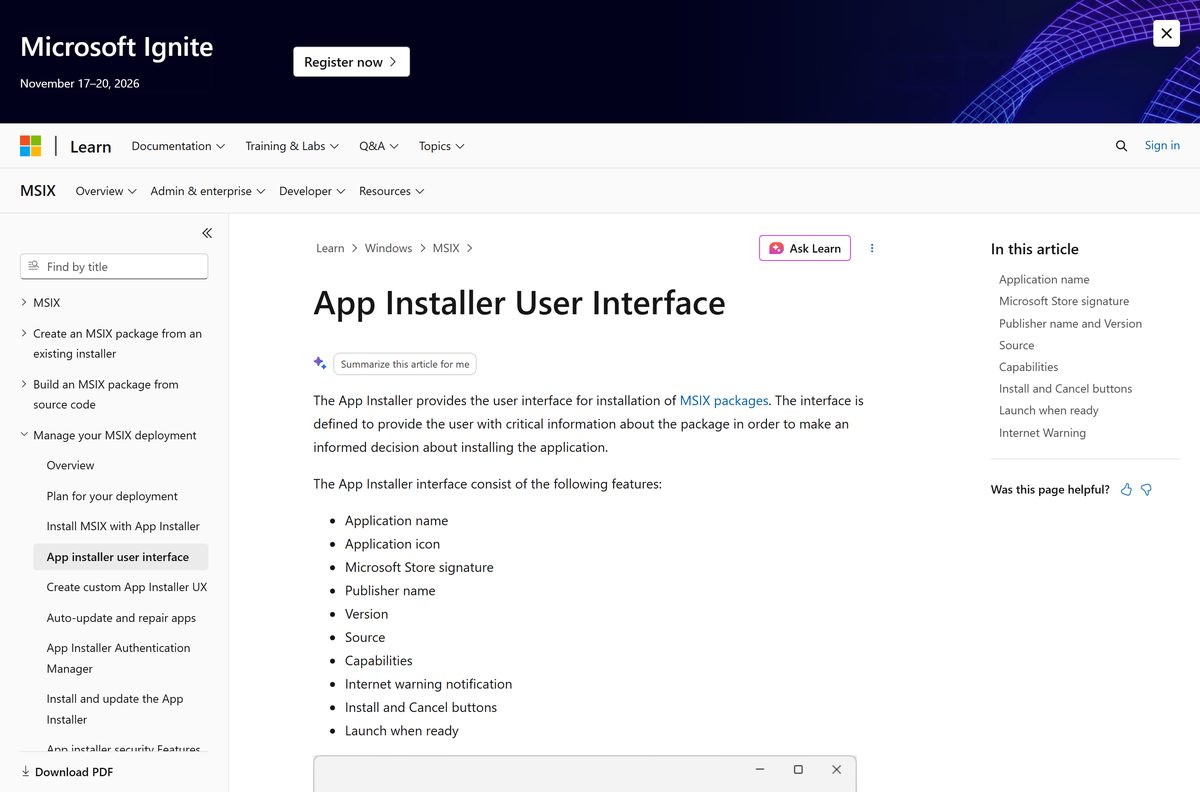Jump to Install and Cancel buttons section
Screen dimensions: 1200x792
(x=1065, y=388)
